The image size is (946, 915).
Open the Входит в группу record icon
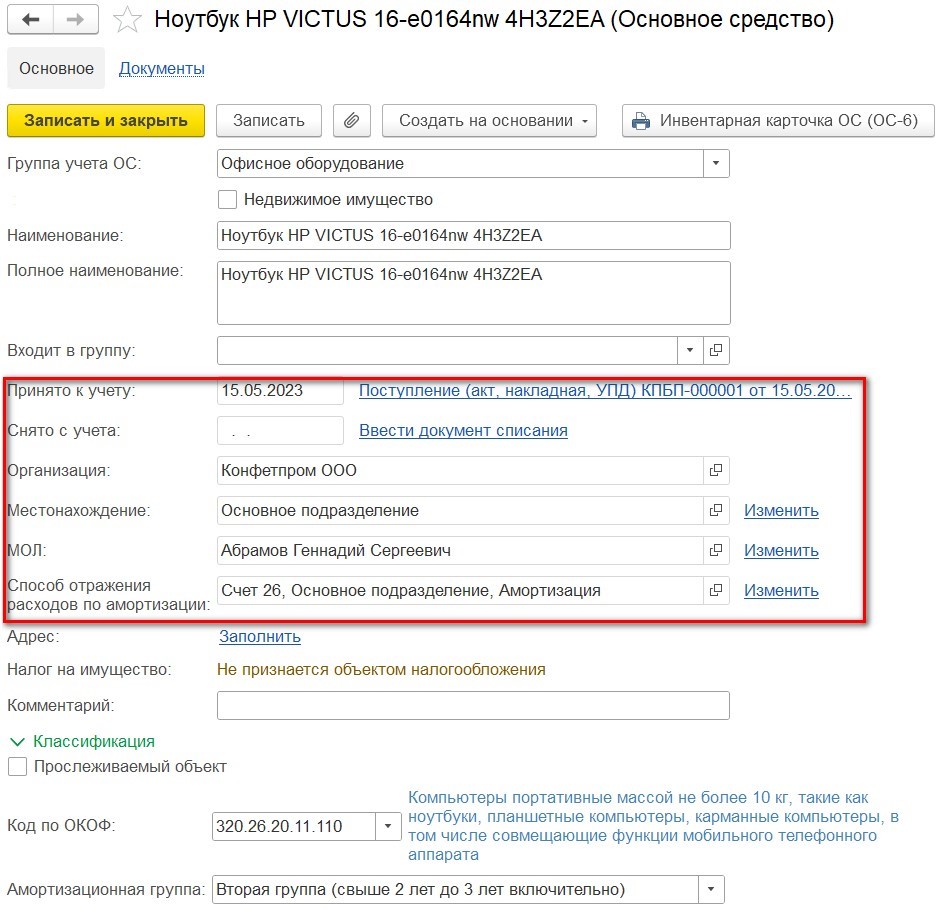click(716, 350)
